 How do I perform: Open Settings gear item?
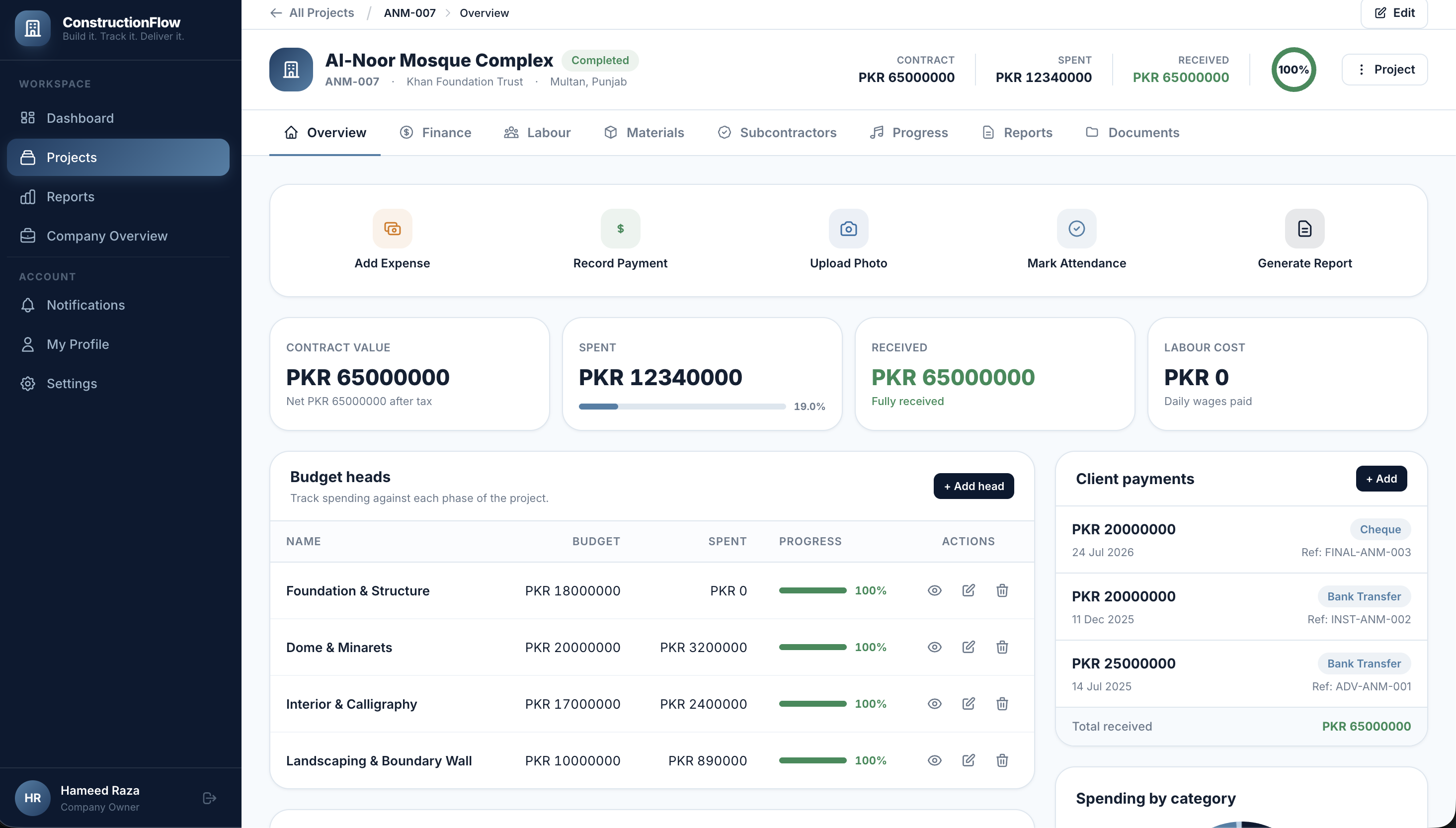pos(118,383)
